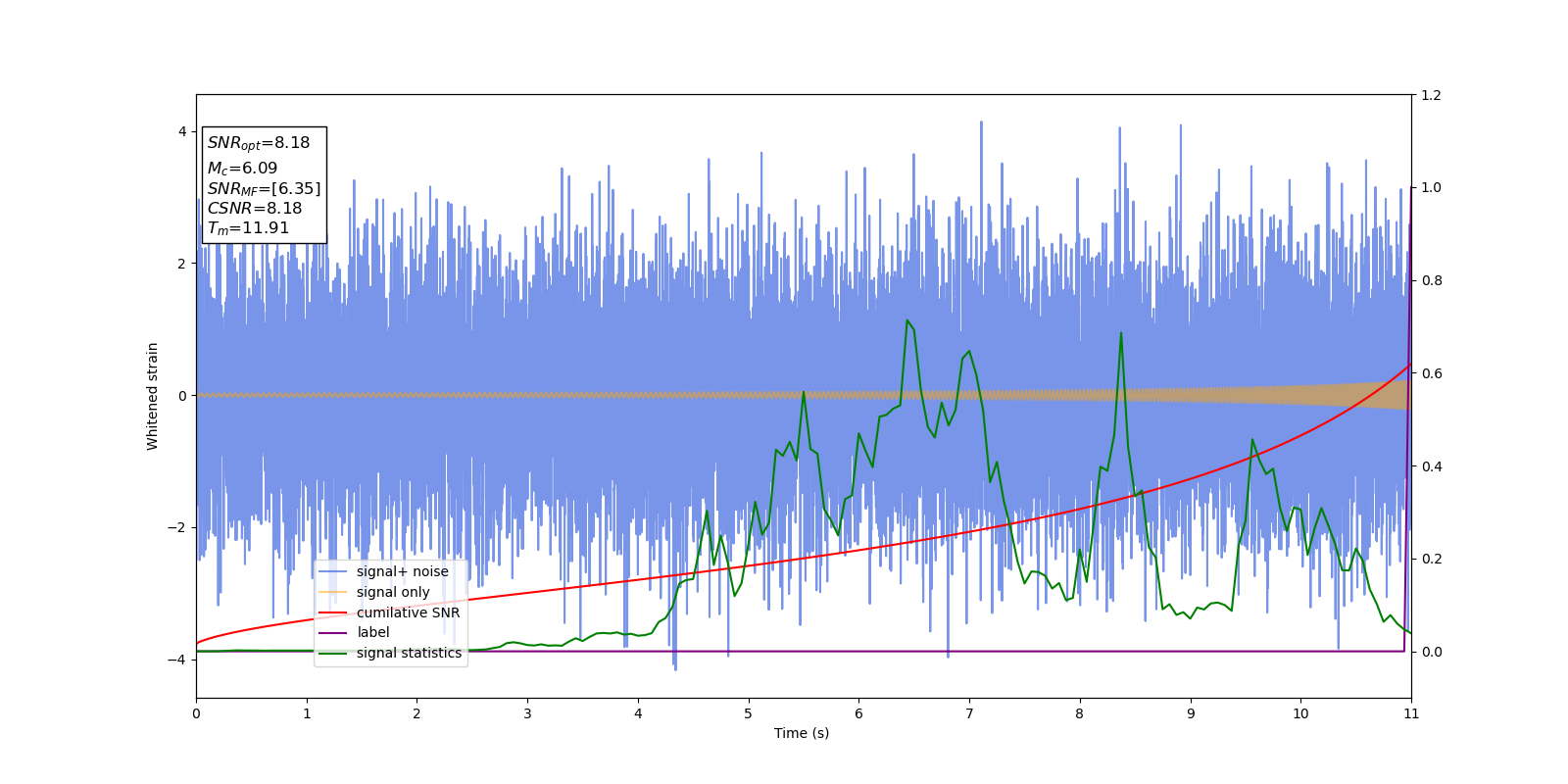Click the green peak near 8.4 seconds
This screenshot has width=1568, height=784.
[x=1121, y=333]
